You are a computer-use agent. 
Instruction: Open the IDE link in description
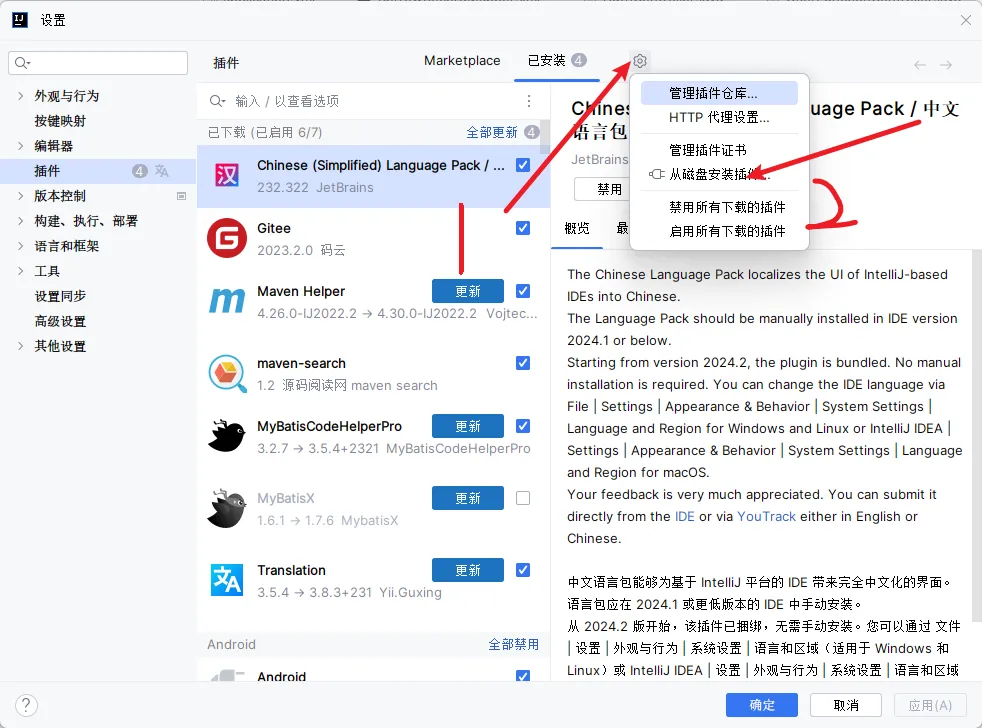(x=685, y=516)
